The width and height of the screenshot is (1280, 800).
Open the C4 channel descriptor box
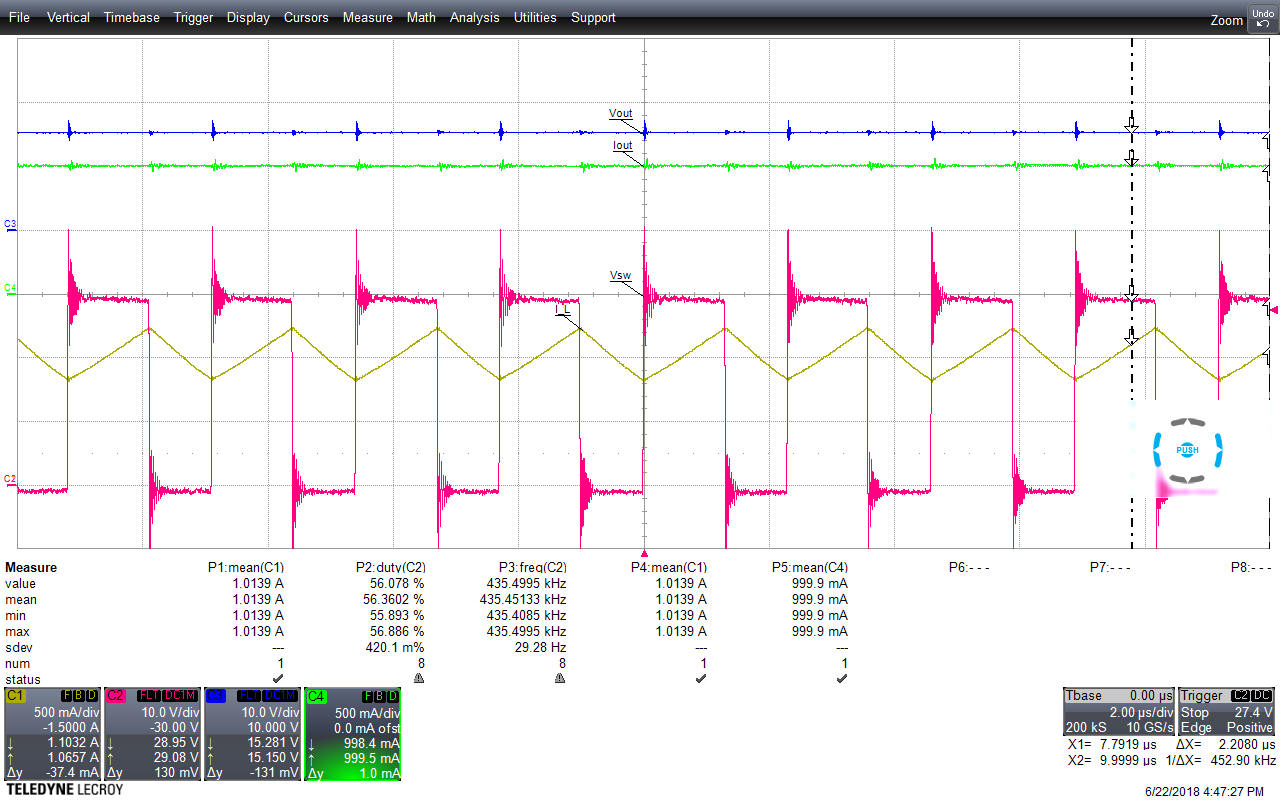click(352, 735)
